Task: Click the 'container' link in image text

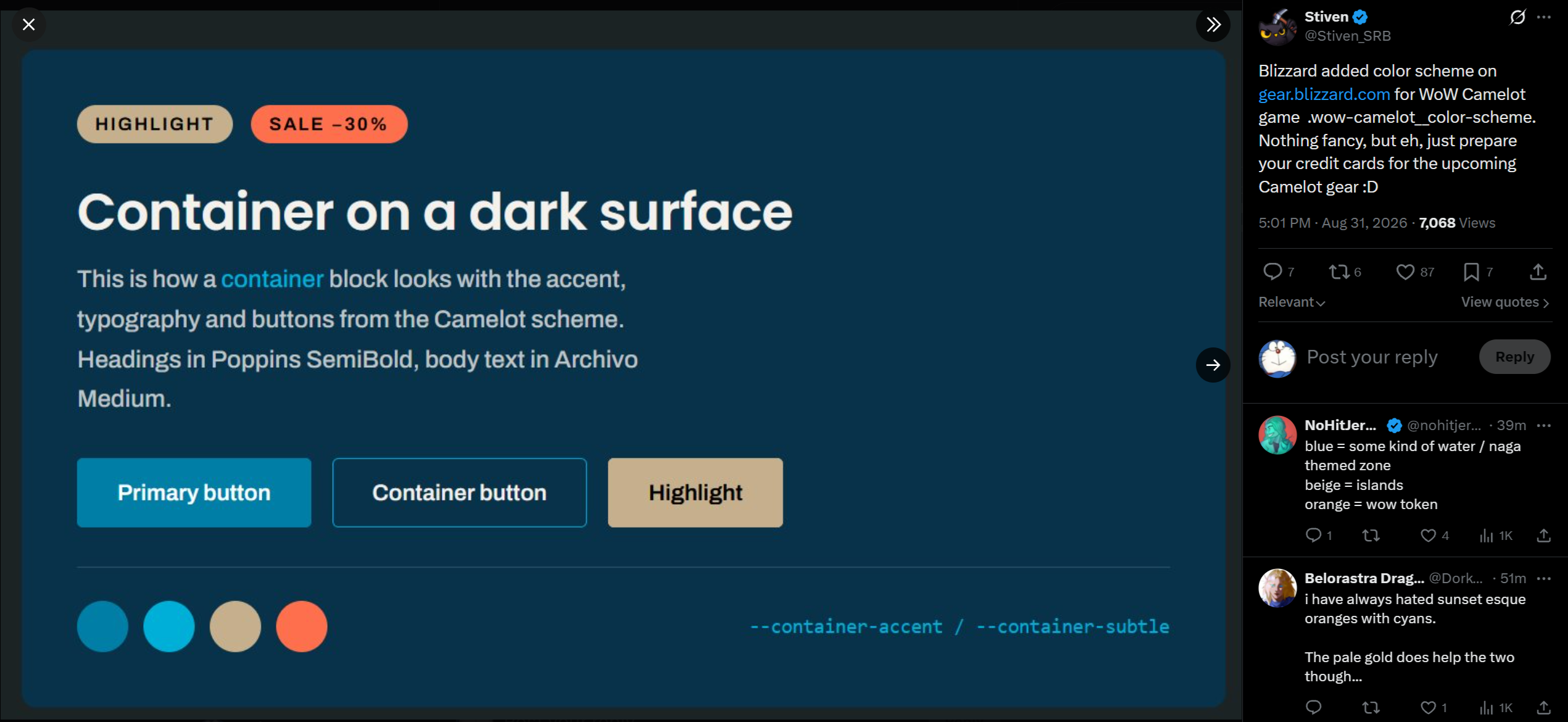Action: coord(272,280)
